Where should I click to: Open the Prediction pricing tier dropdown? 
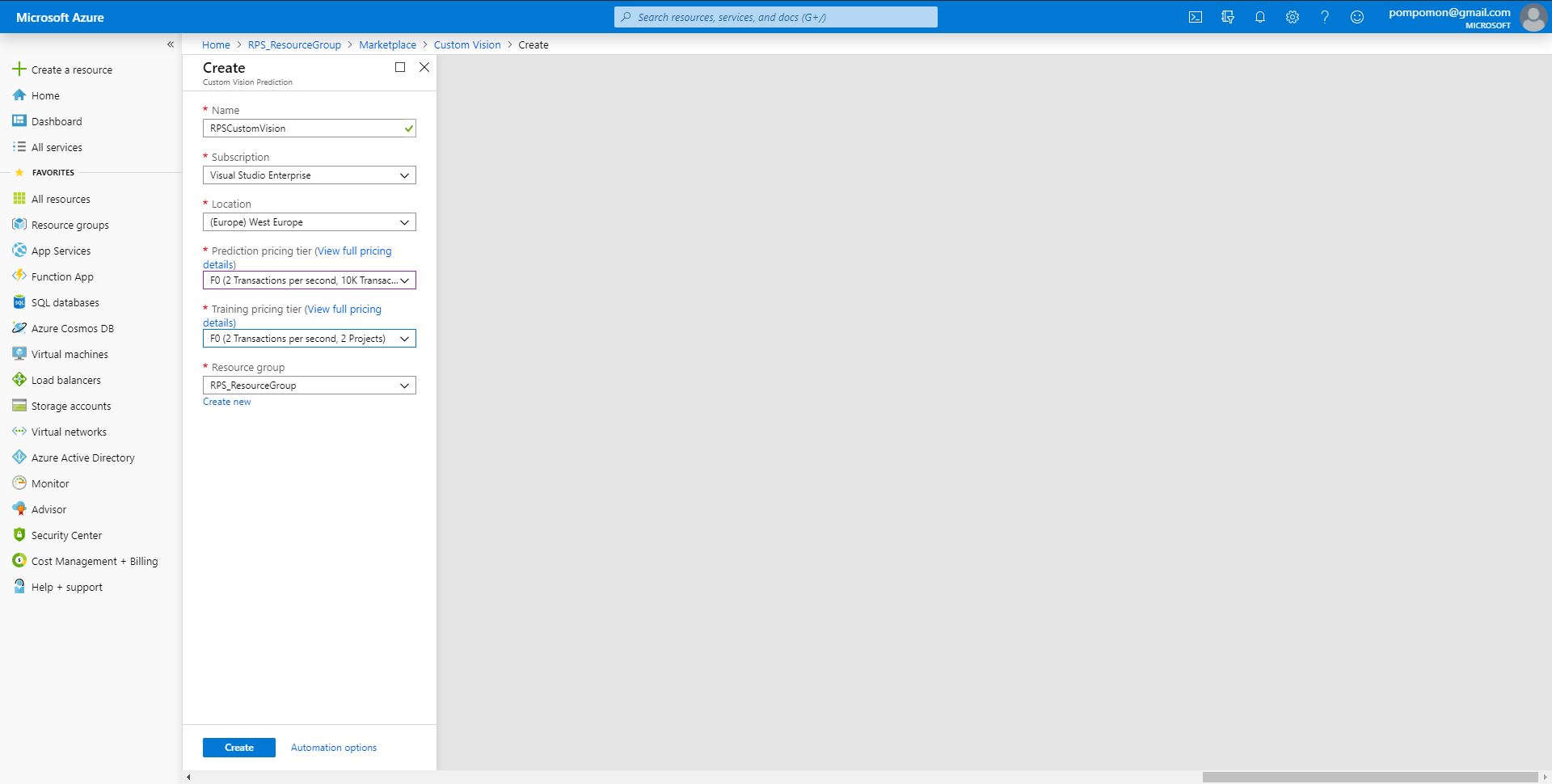click(x=310, y=280)
